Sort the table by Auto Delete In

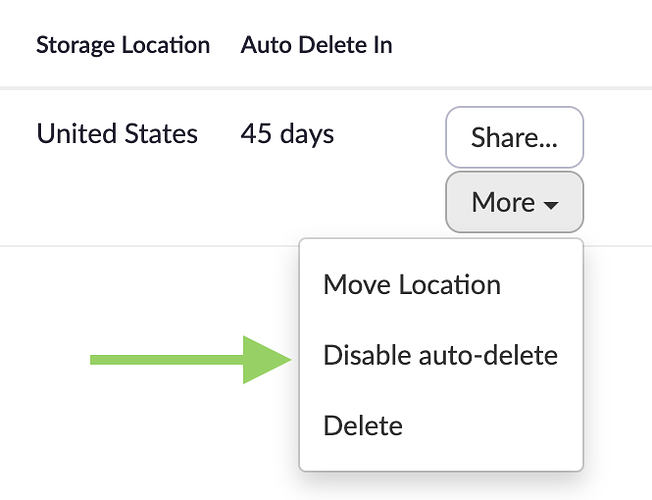pos(316,45)
